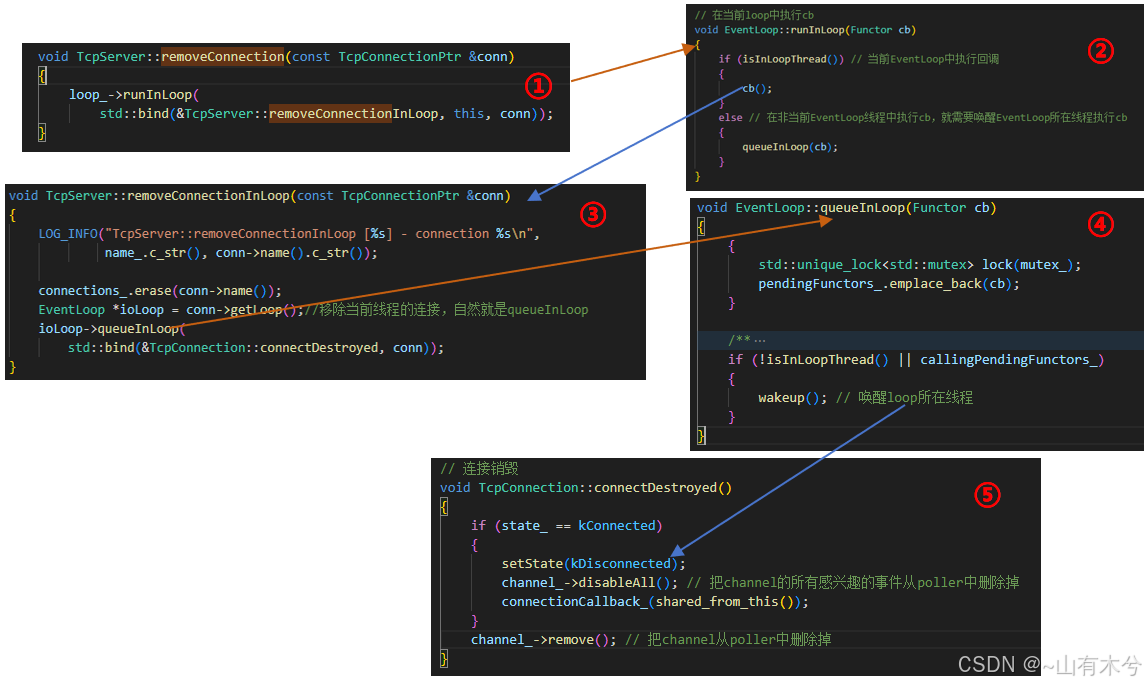Click the 'loop_->runInLoop(' code line
The image size is (1146, 685).
click(134, 95)
